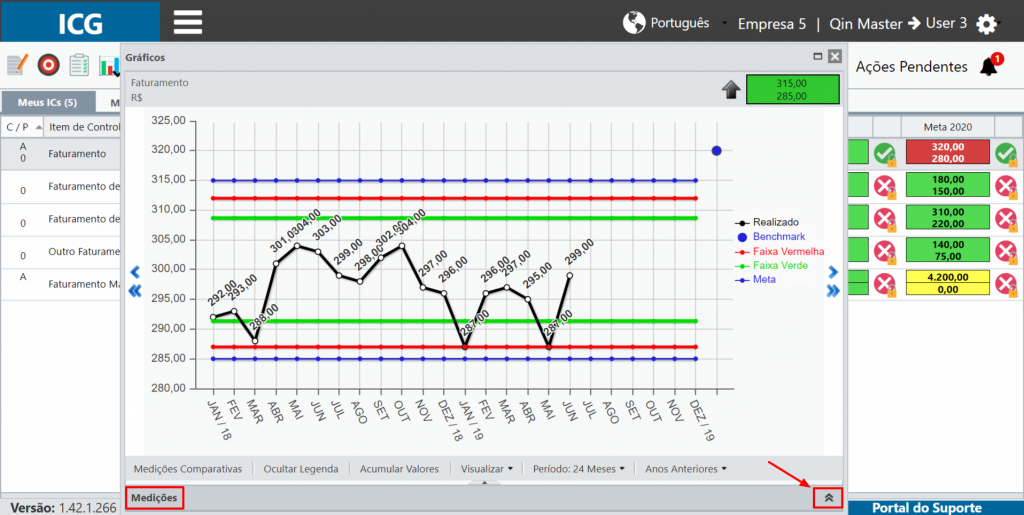Toggle Acumular Valores option

point(399,469)
